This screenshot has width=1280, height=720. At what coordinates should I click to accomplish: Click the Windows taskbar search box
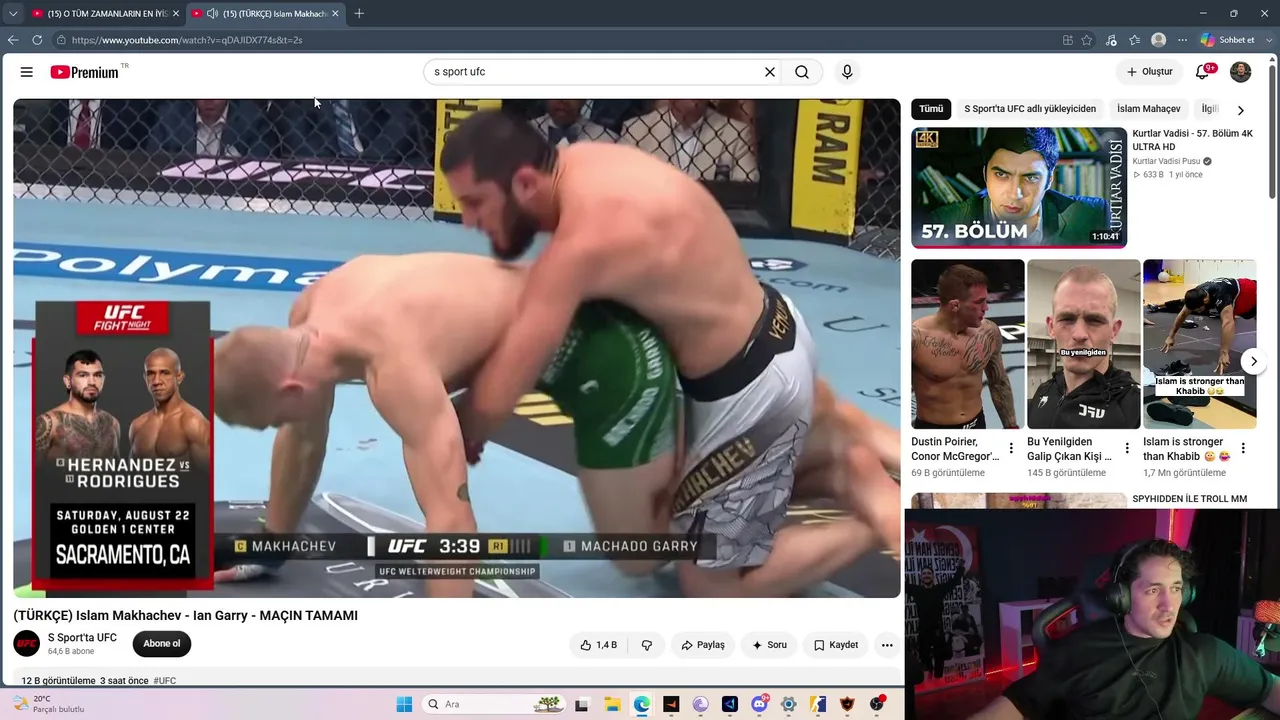[x=492, y=704]
